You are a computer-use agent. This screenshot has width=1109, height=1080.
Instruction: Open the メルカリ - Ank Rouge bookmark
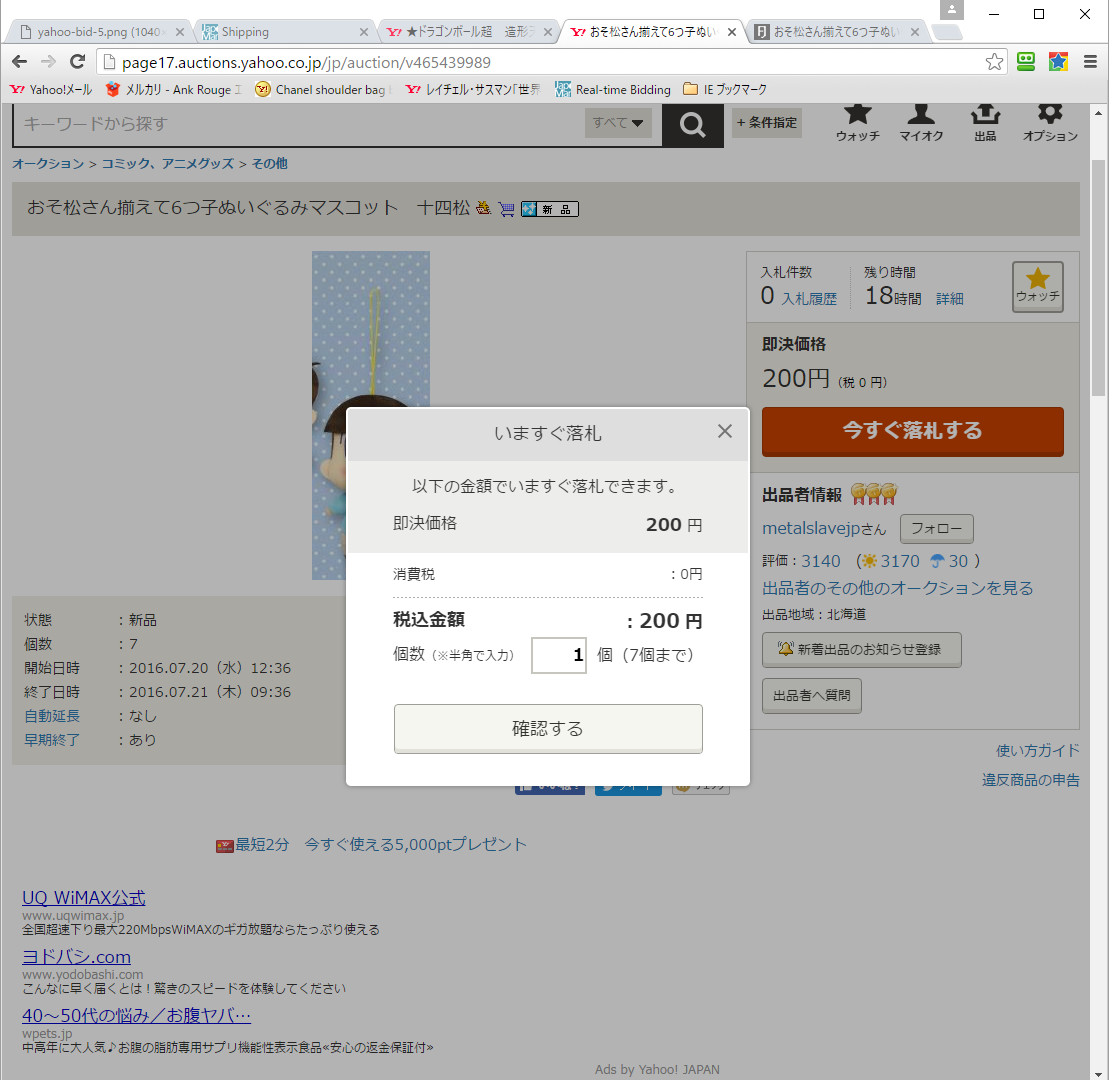pos(173,90)
